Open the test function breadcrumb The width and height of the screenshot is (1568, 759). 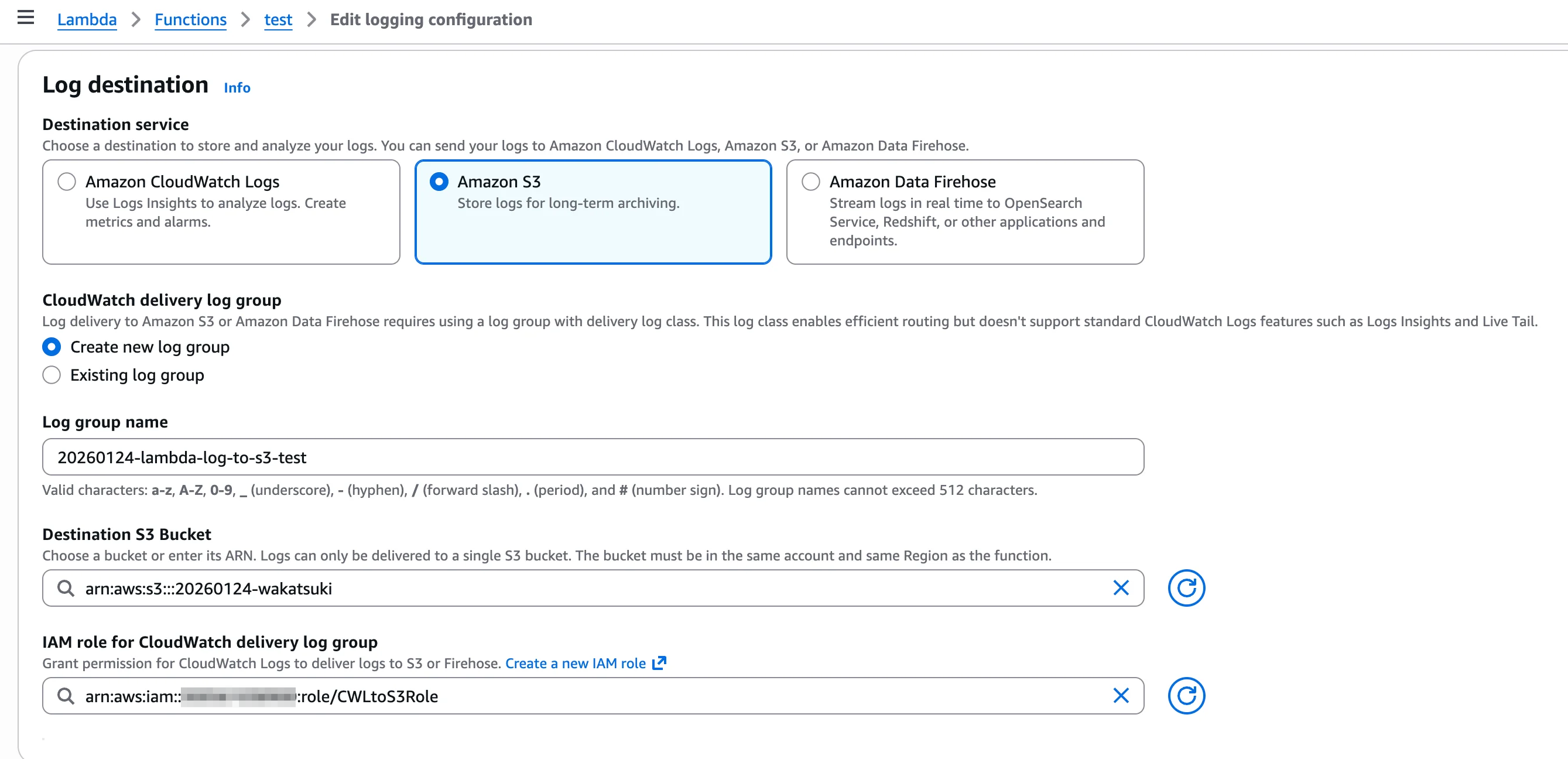278,19
